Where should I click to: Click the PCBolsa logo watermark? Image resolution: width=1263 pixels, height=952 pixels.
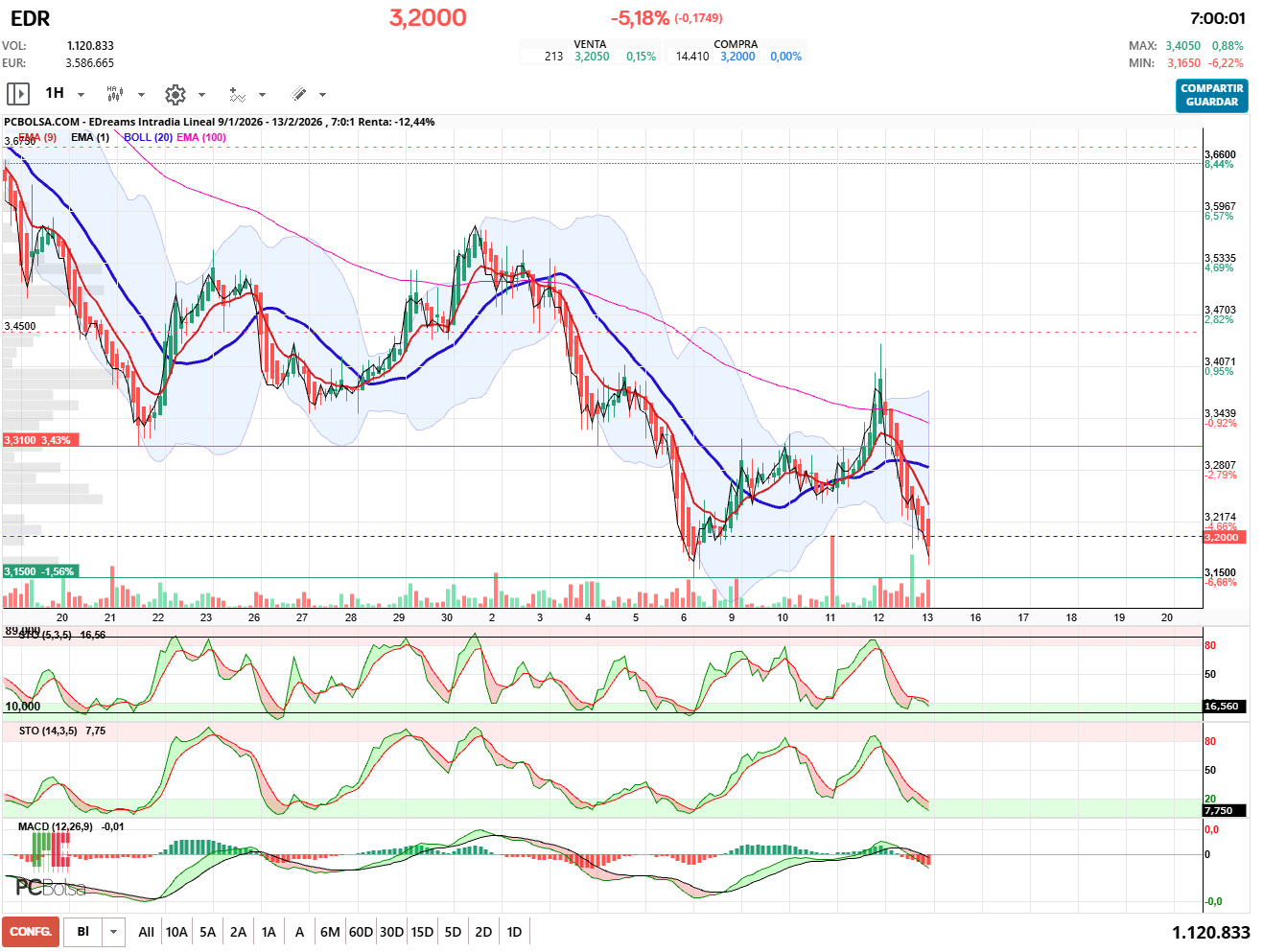(x=50, y=888)
